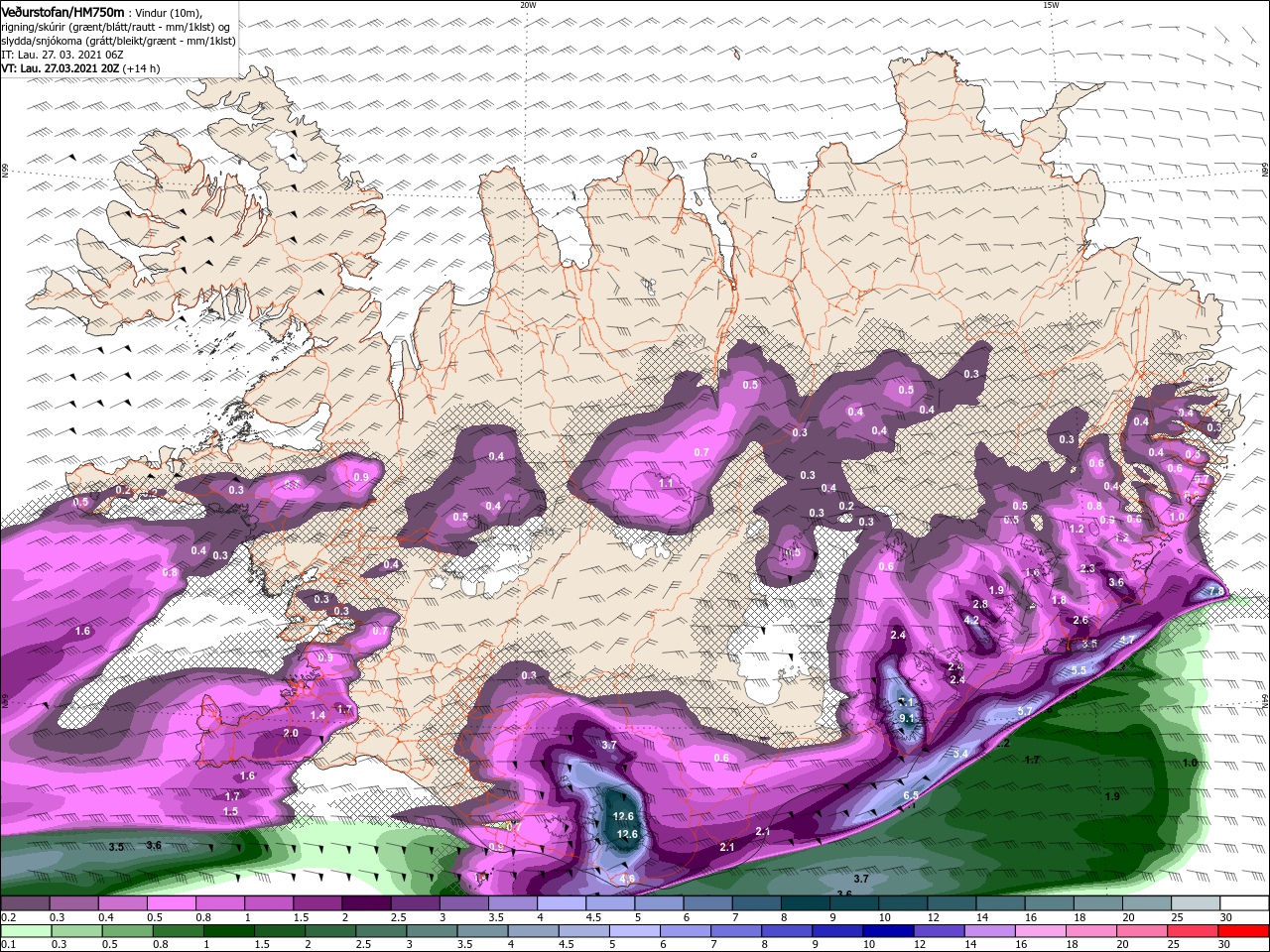Select the pale gray snow swatch labeled 25
This screenshot has height=952, width=1270.
coord(1196,902)
